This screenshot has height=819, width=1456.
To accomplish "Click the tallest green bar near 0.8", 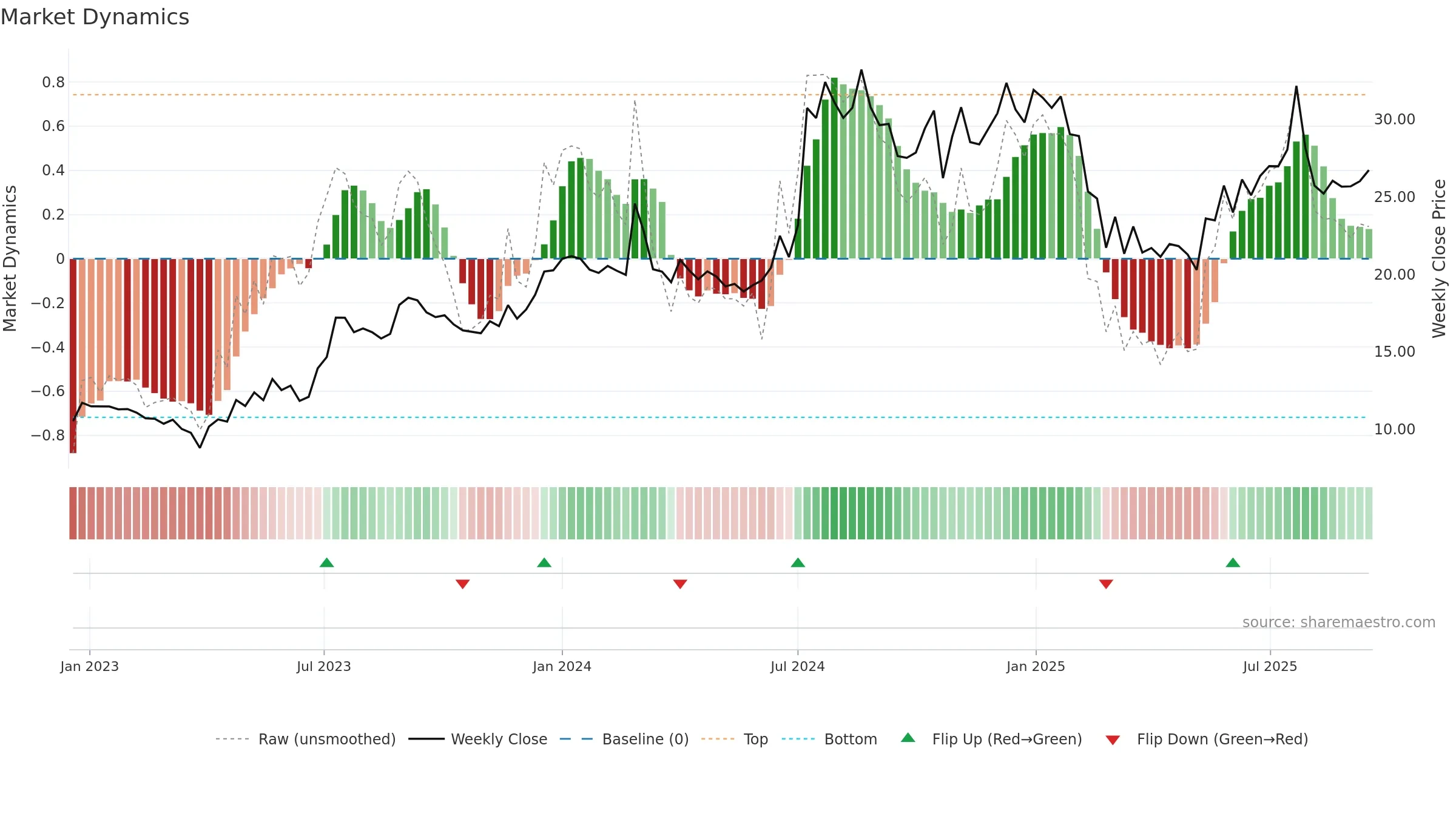I will [x=834, y=168].
